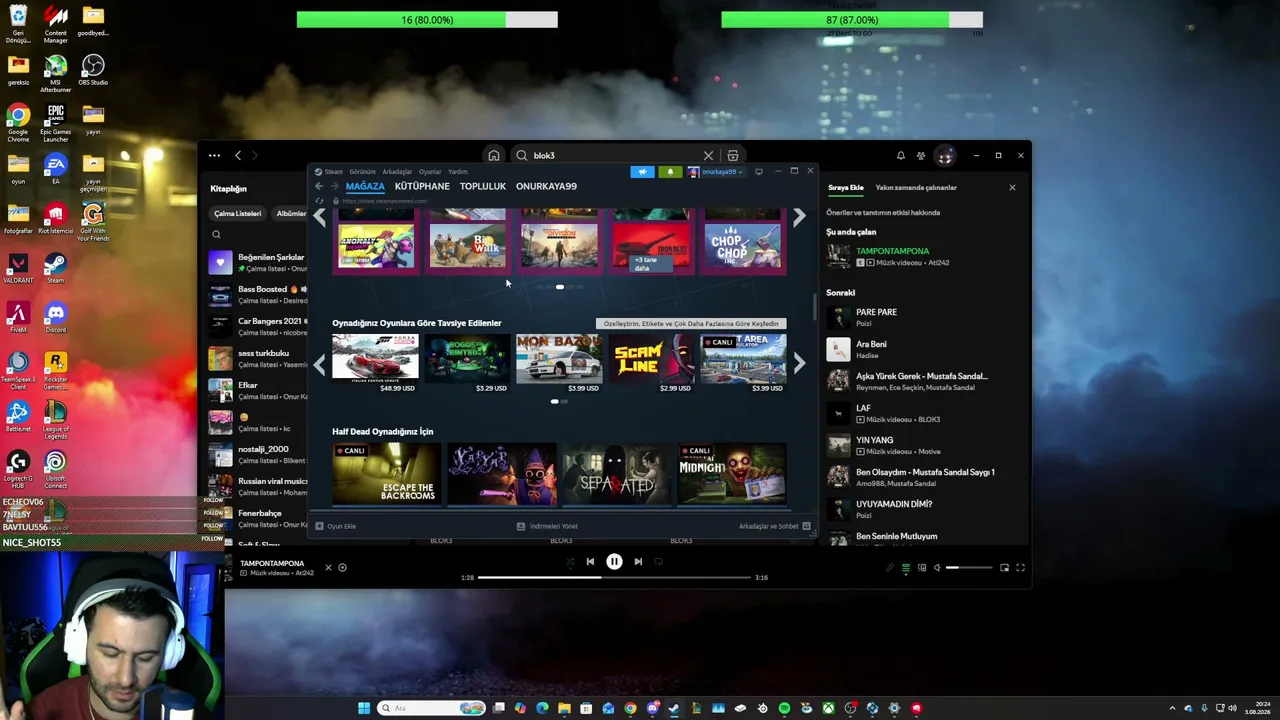Open the Oyunlar menu in Steam
Viewport: 1280px width, 720px height.
(430, 172)
